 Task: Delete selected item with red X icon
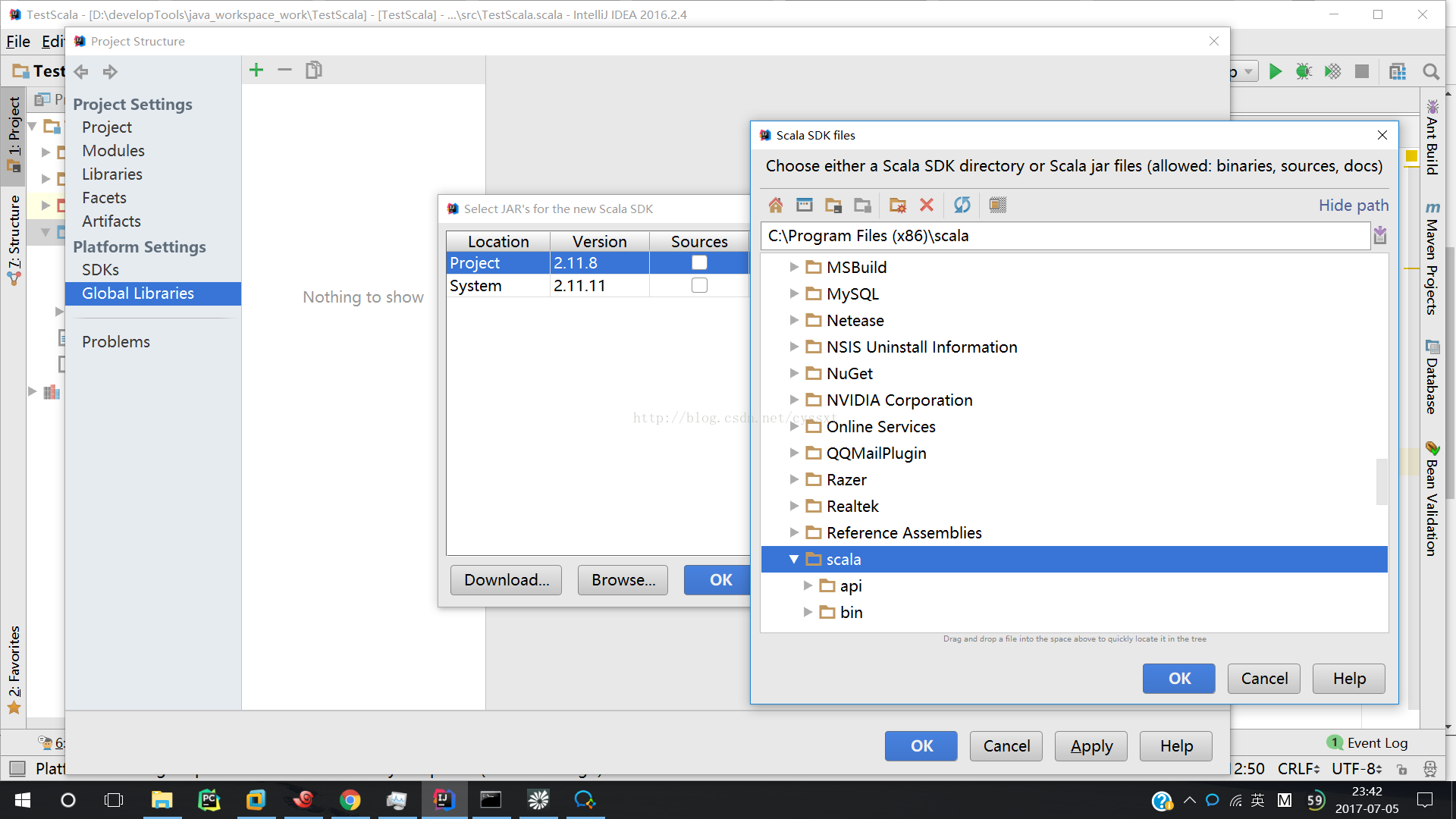click(926, 205)
